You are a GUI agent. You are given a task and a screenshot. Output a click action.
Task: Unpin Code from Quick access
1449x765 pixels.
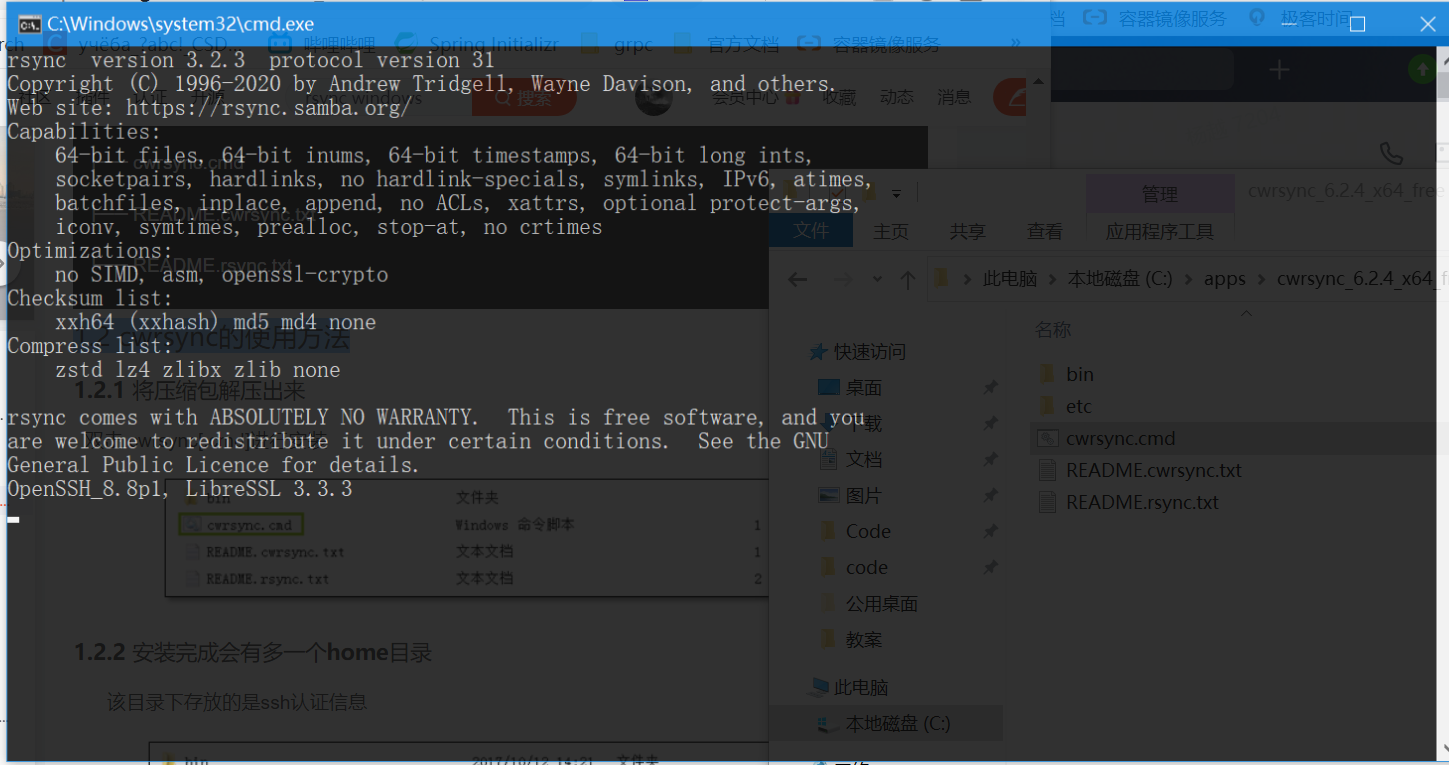point(990,530)
